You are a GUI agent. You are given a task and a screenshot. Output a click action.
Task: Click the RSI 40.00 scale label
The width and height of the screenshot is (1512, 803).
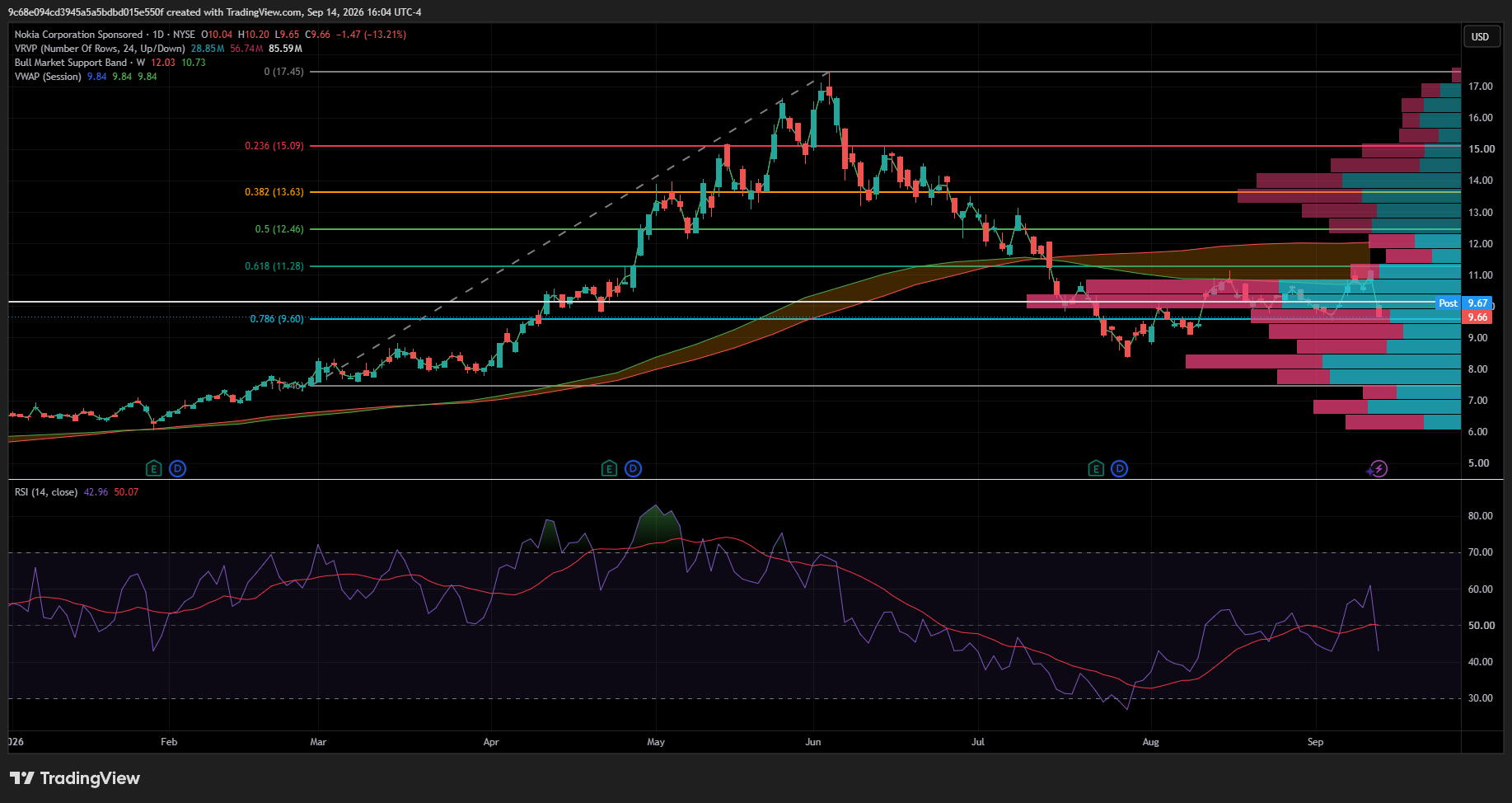click(x=1480, y=662)
